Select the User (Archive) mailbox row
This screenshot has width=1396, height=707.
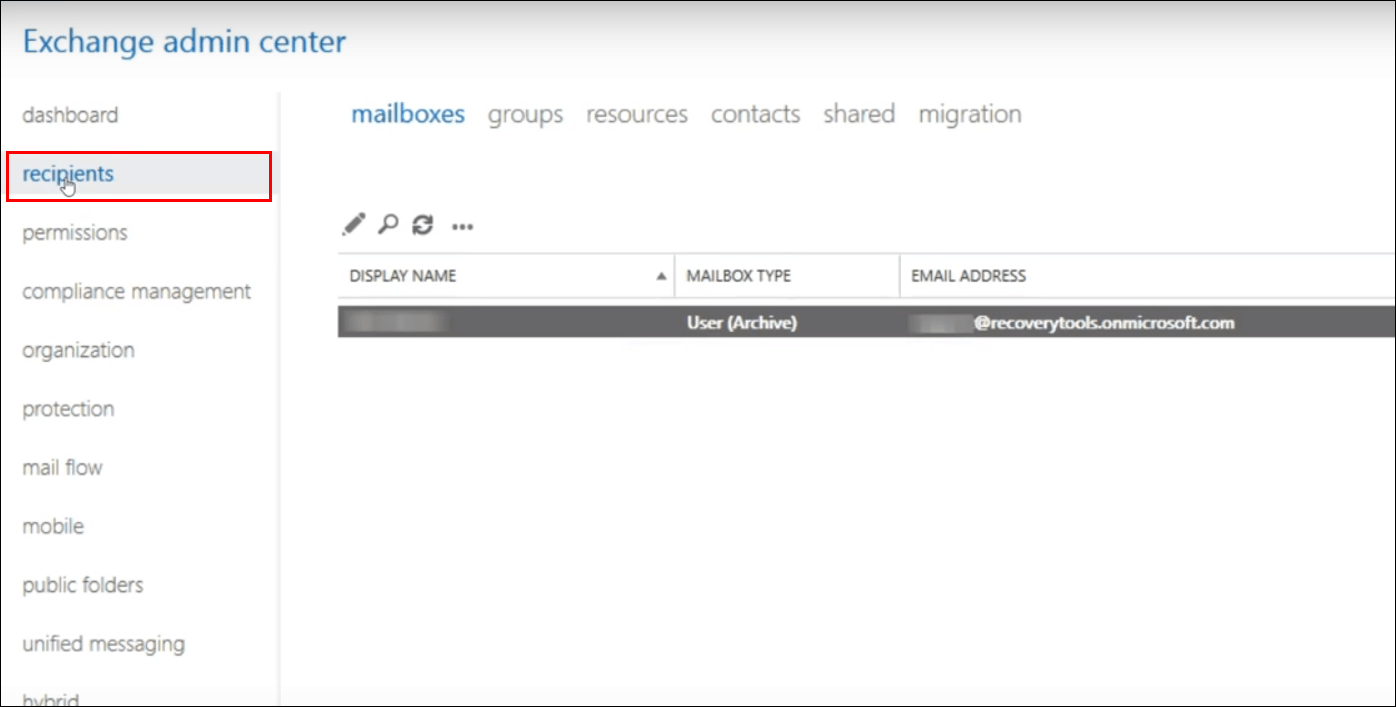pos(743,322)
